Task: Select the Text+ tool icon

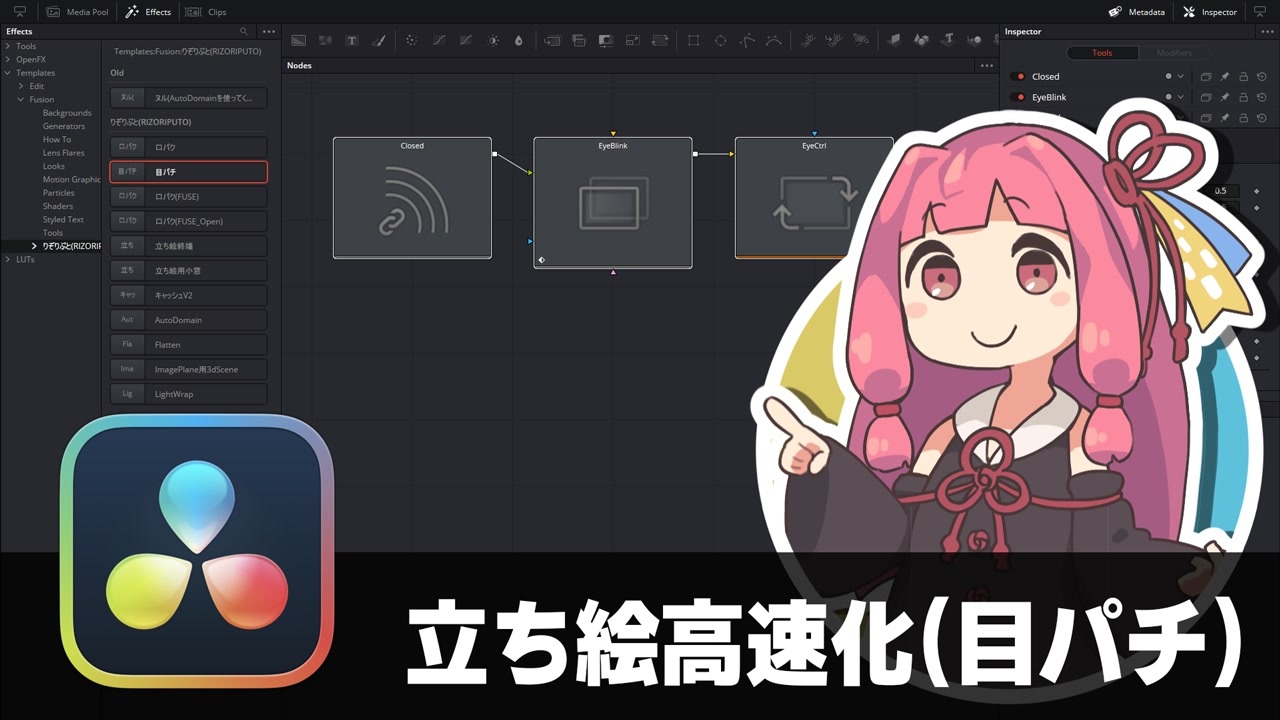Action: [352, 41]
